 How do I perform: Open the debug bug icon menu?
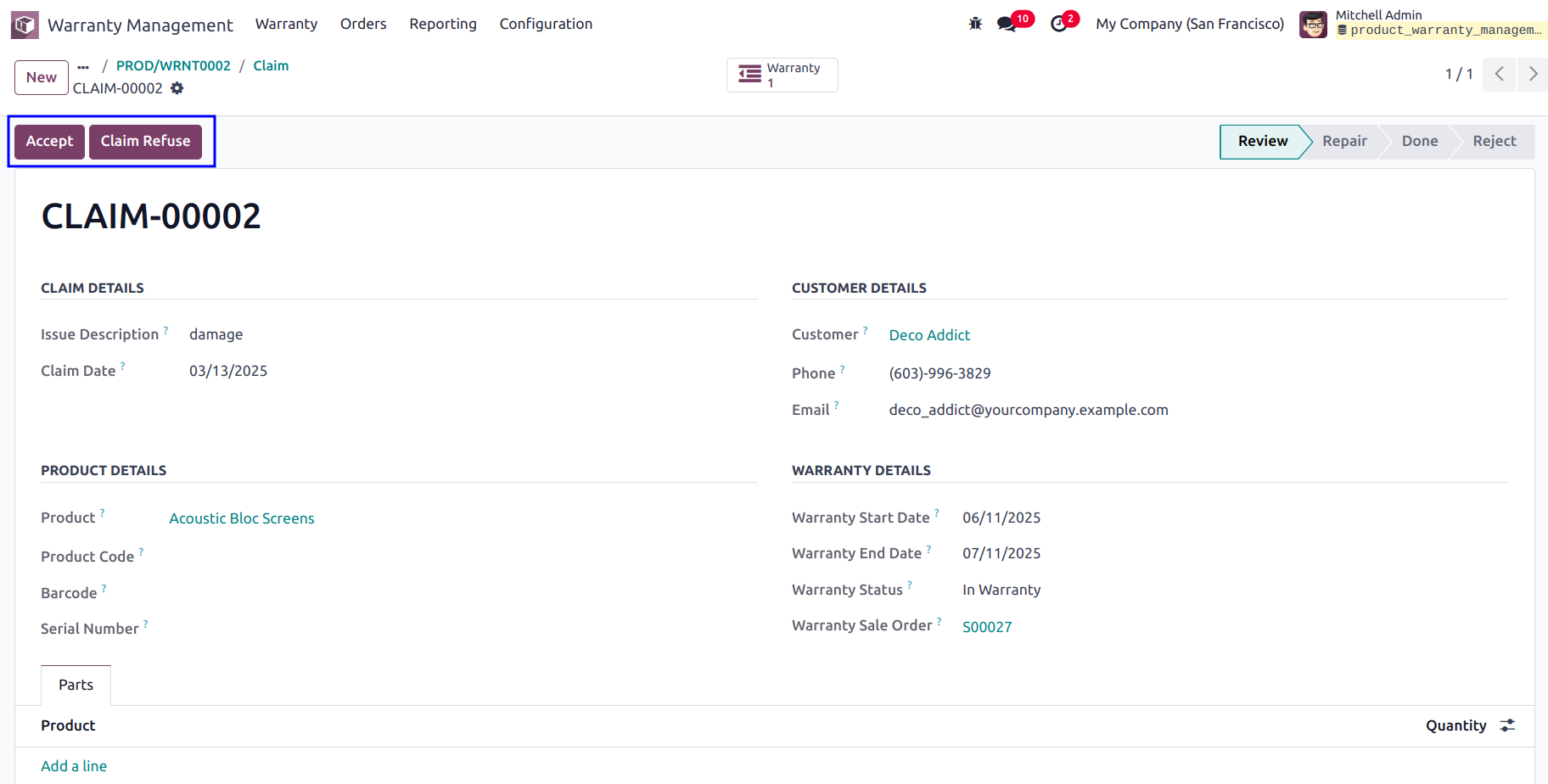[975, 24]
